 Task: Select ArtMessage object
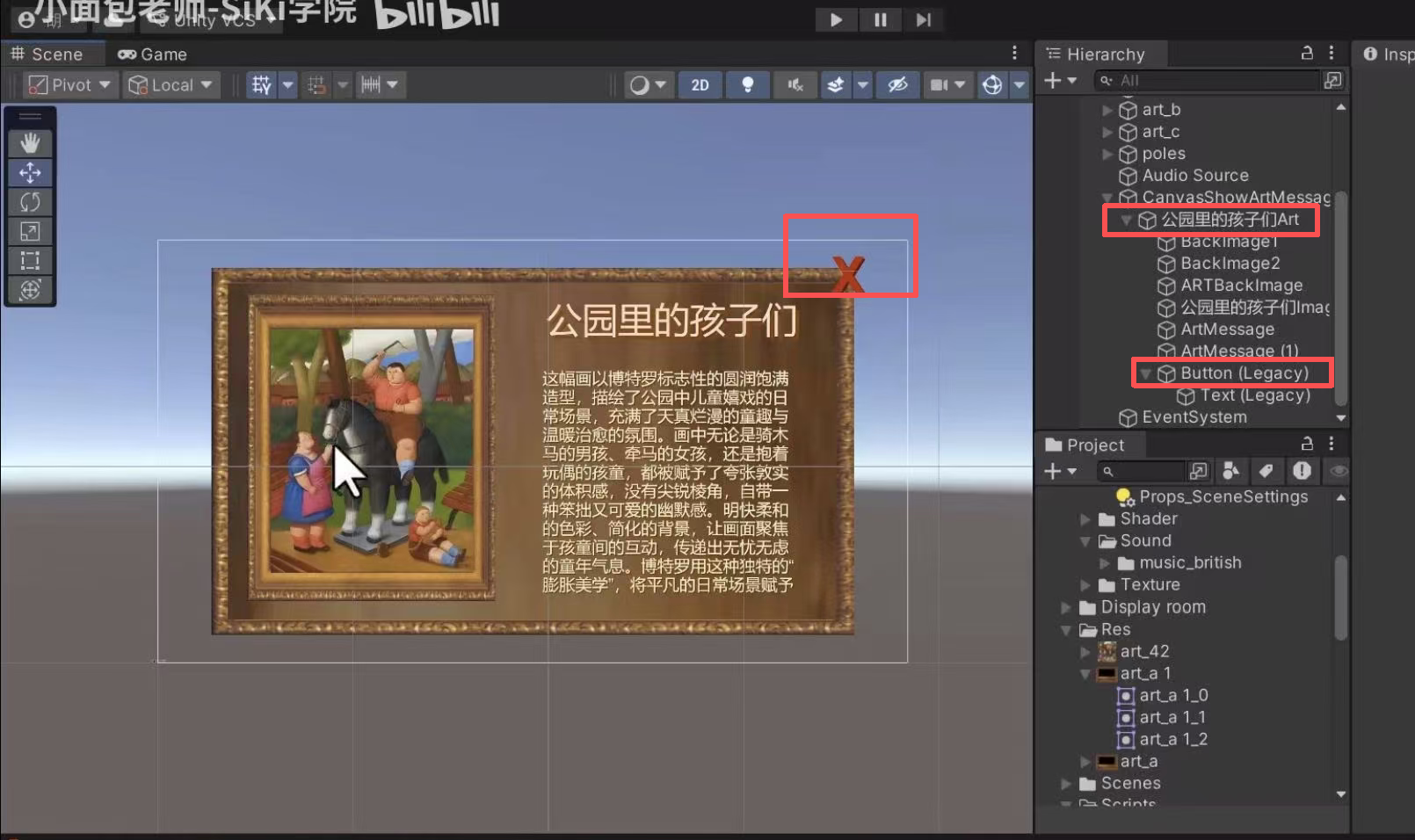[1227, 329]
